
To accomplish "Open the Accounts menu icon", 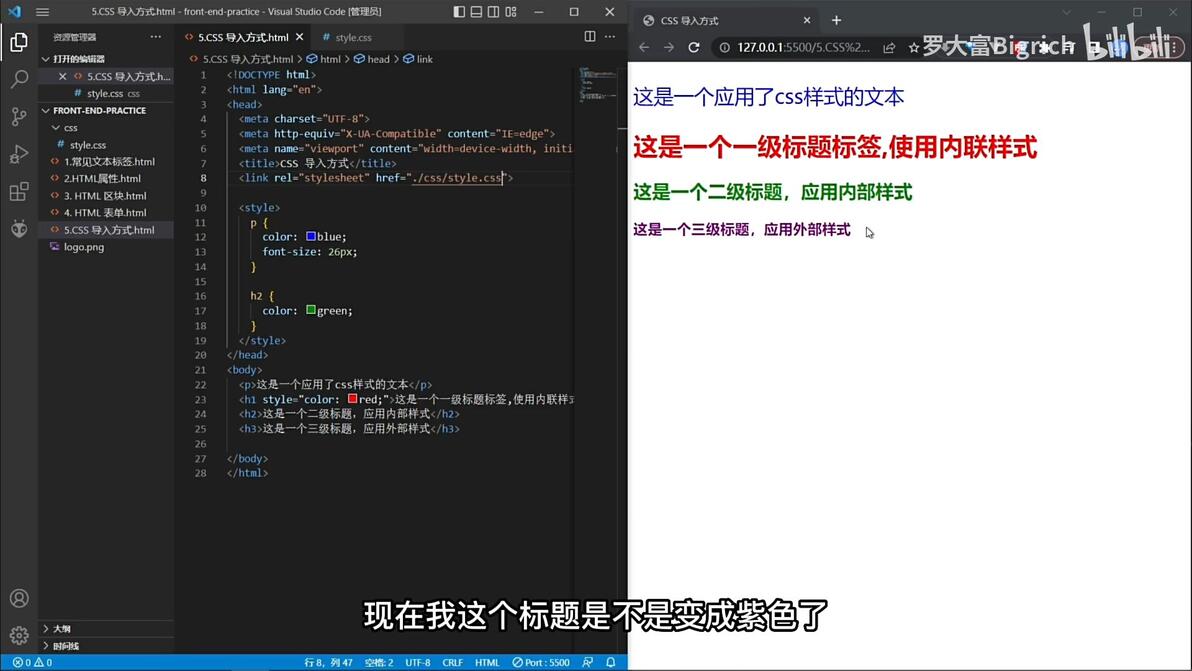I will point(19,598).
